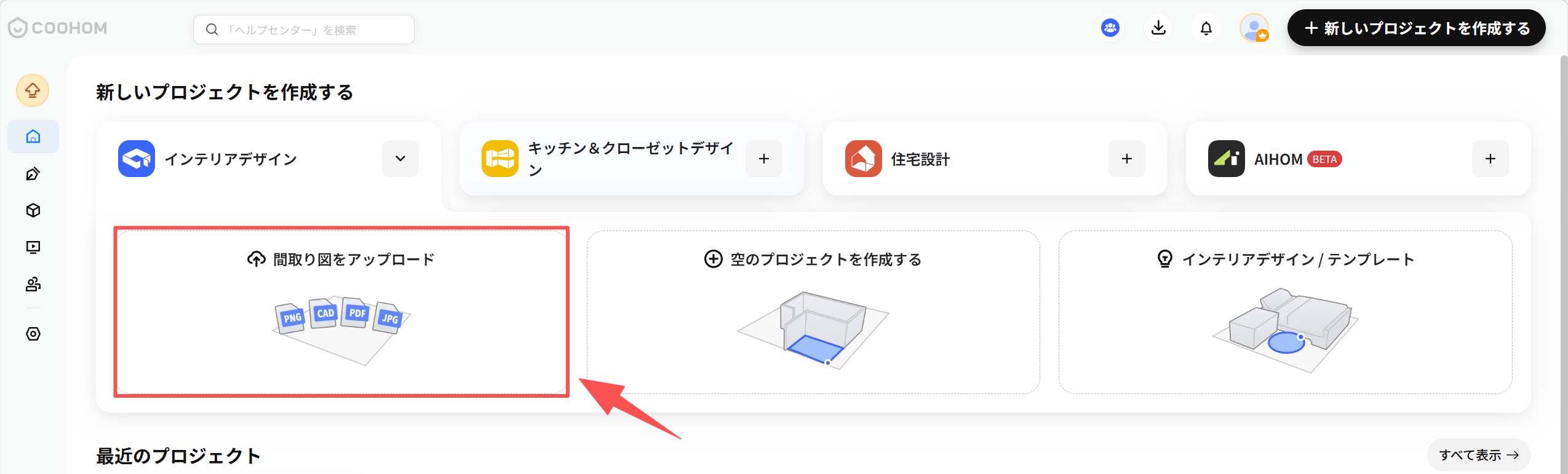
Task: Select 空のプロジェクトを作成する card
Action: coord(813,312)
